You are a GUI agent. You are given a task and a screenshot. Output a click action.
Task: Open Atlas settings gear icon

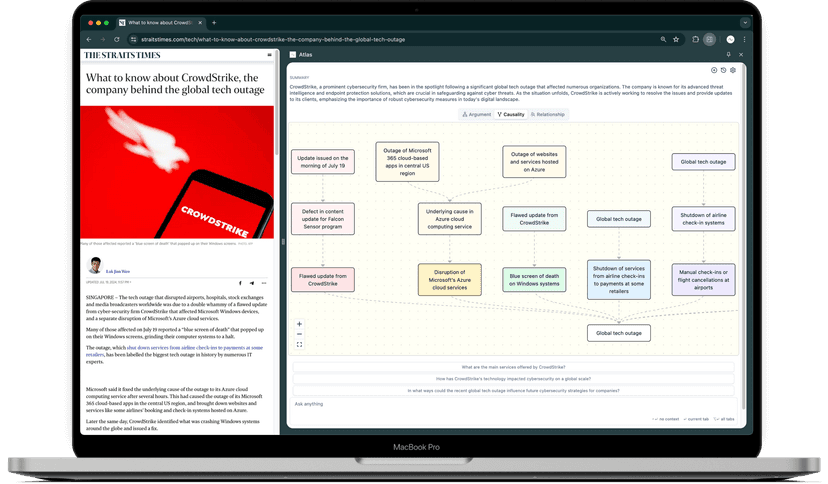click(733, 70)
